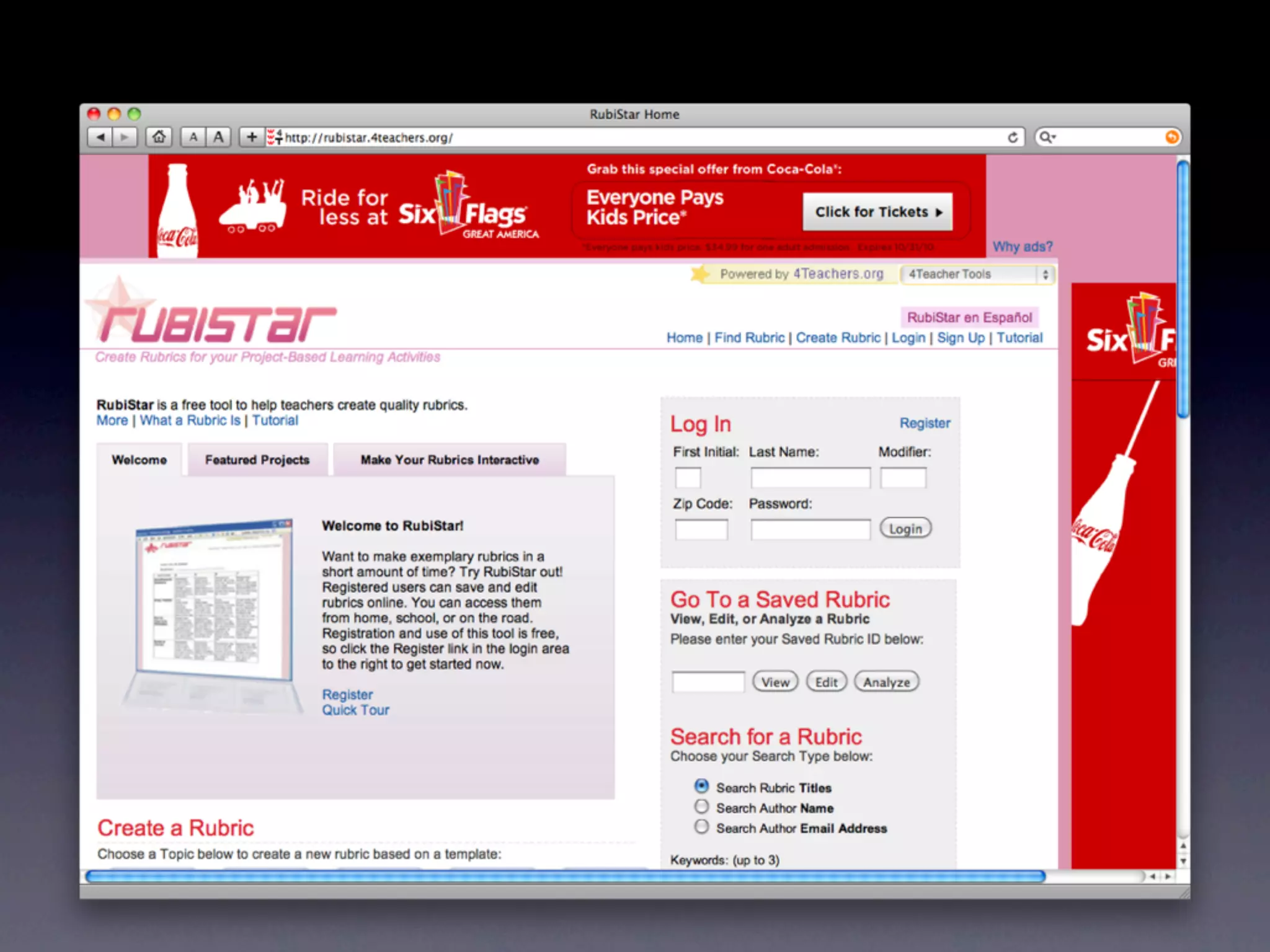Click the orange search snapback icon
Viewport: 1270px width, 952px height.
pyautogui.click(x=1171, y=137)
